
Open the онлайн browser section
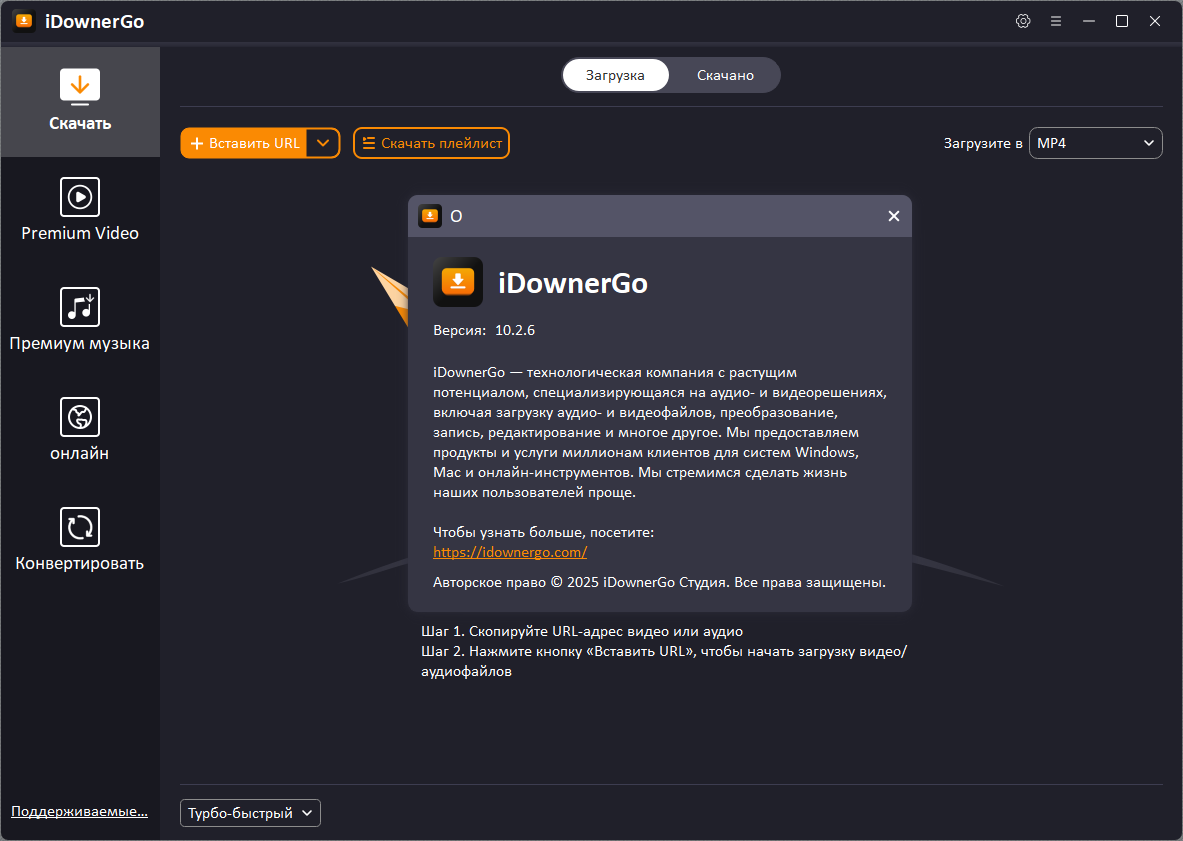80,430
